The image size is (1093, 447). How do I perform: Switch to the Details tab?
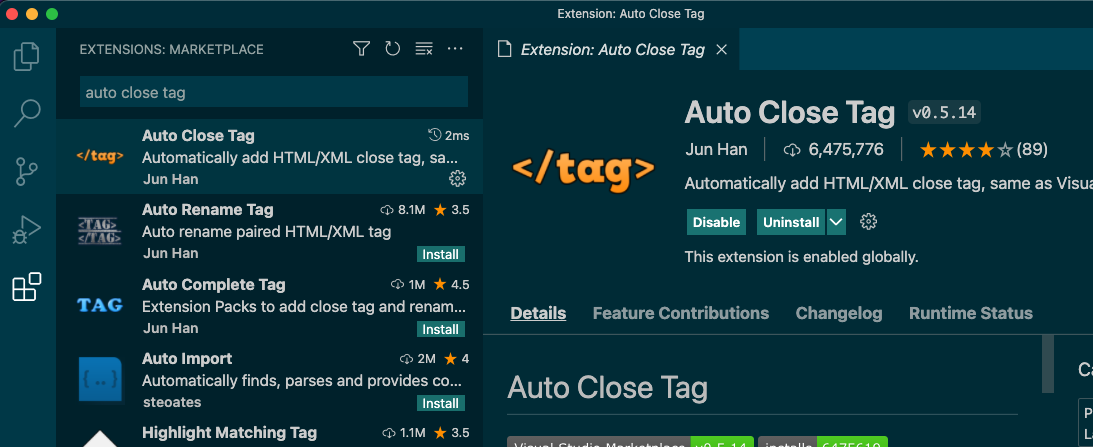coord(538,313)
